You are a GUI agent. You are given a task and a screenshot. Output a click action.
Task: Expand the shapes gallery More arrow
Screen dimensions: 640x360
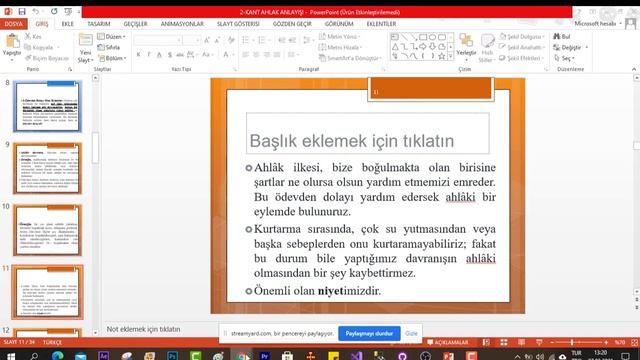[x=451, y=57]
